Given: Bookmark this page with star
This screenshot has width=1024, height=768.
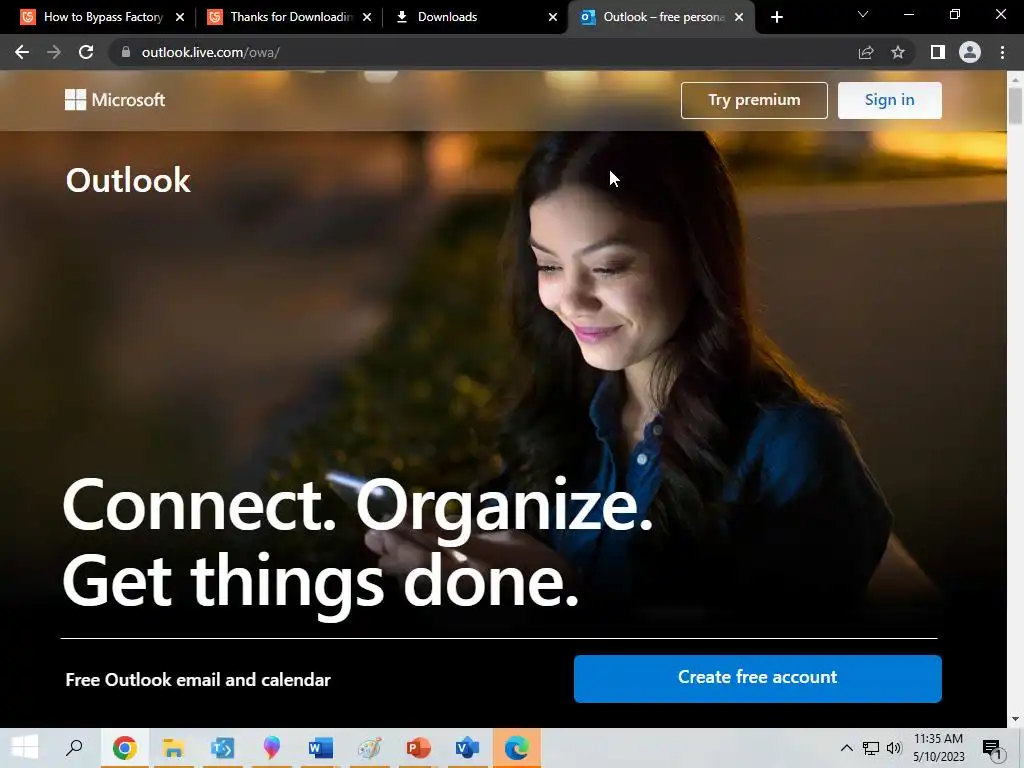Looking at the screenshot, I should (898, 52).
